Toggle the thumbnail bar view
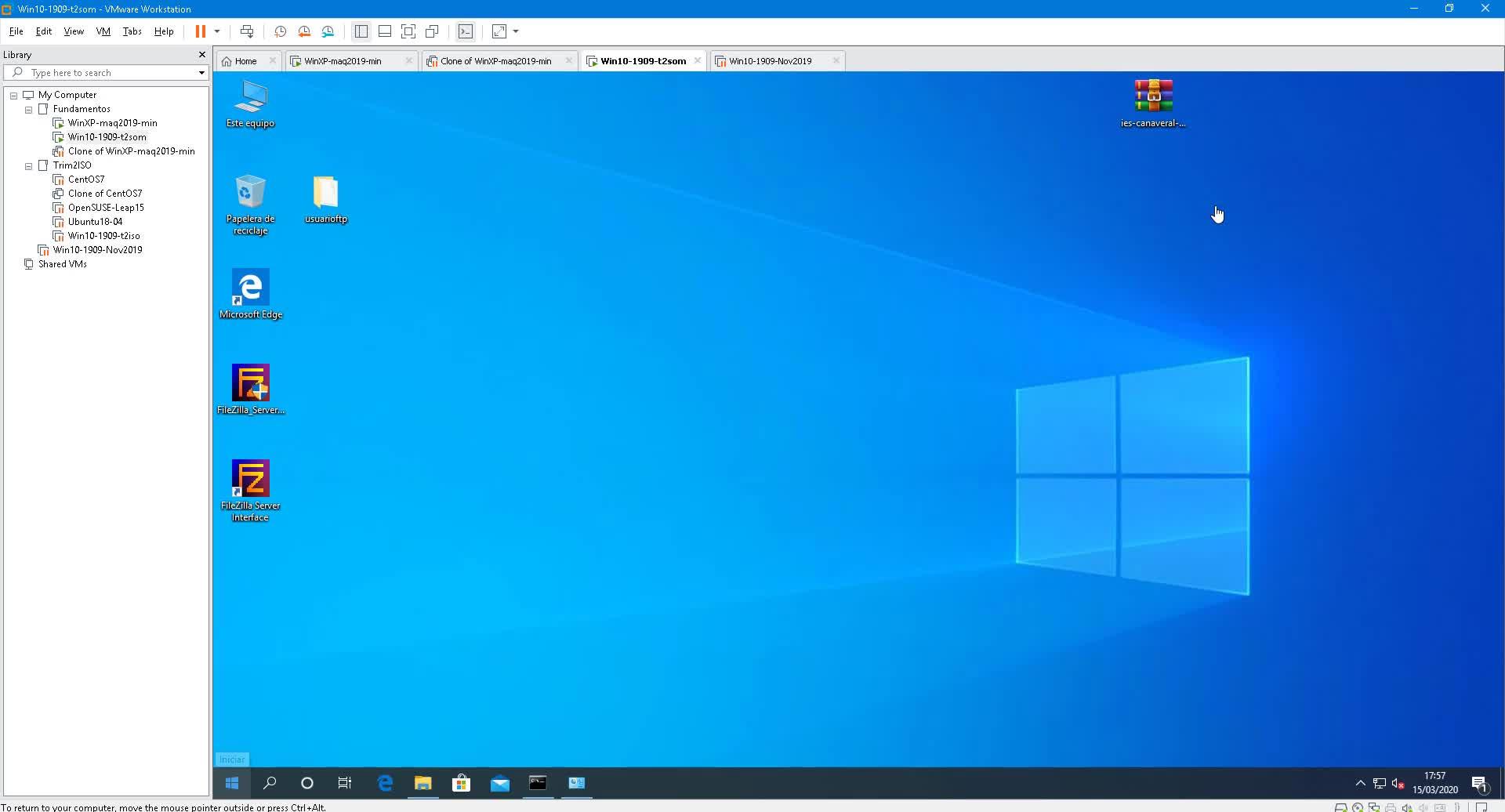1505x812 pixels. [385, 31]
